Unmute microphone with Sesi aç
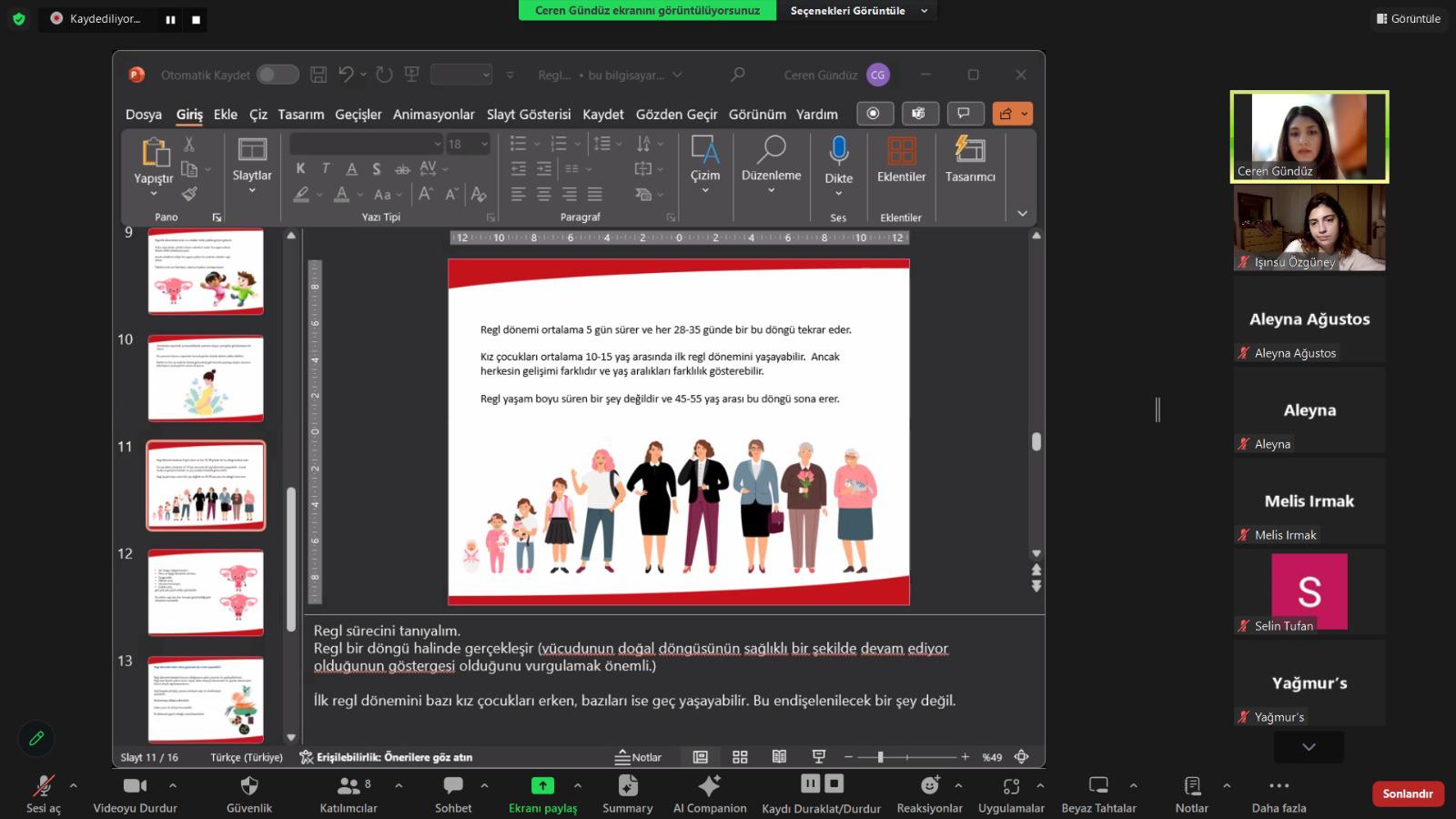The image size is (1456, 819). [x=43, y=785]
